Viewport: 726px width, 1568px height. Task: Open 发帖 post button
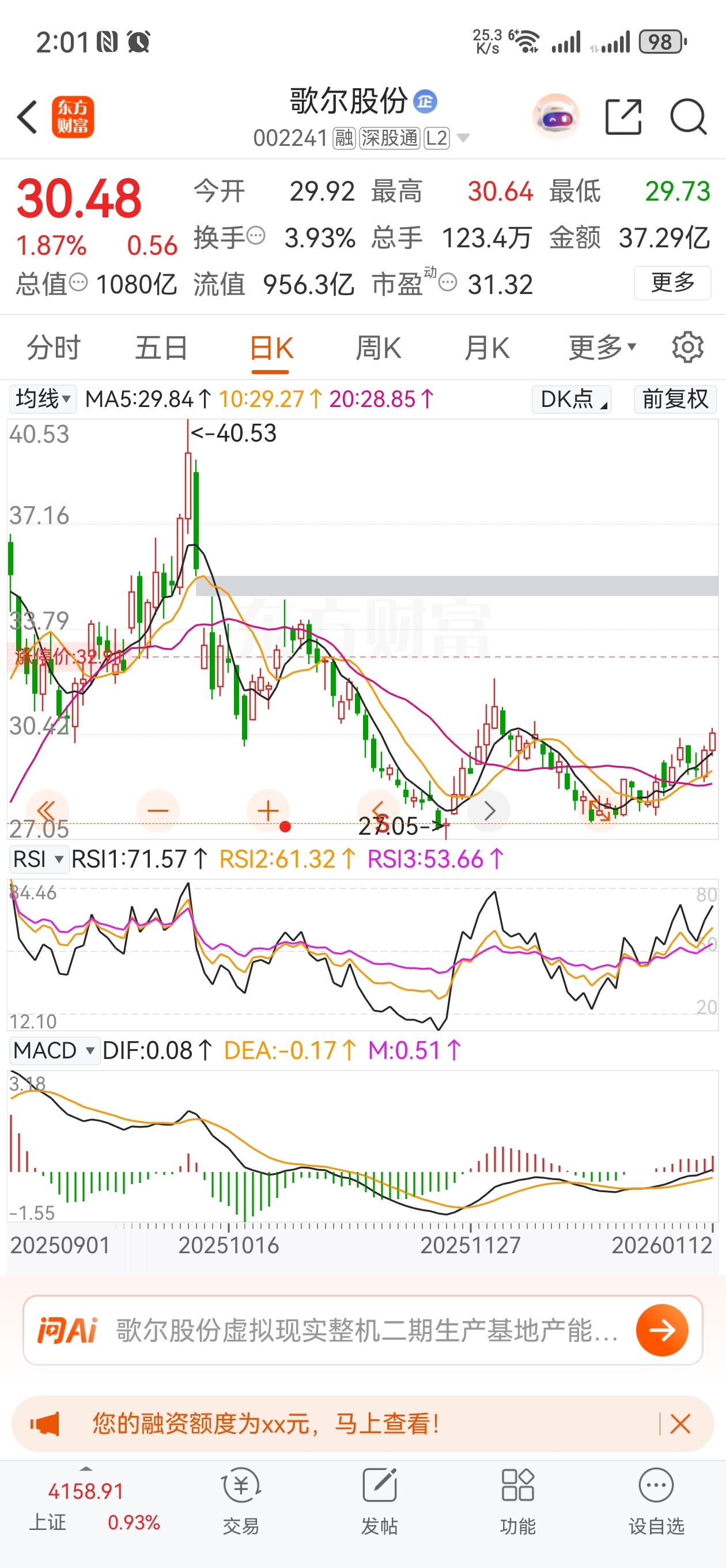pyautogui.click(x=379, y=1501)
